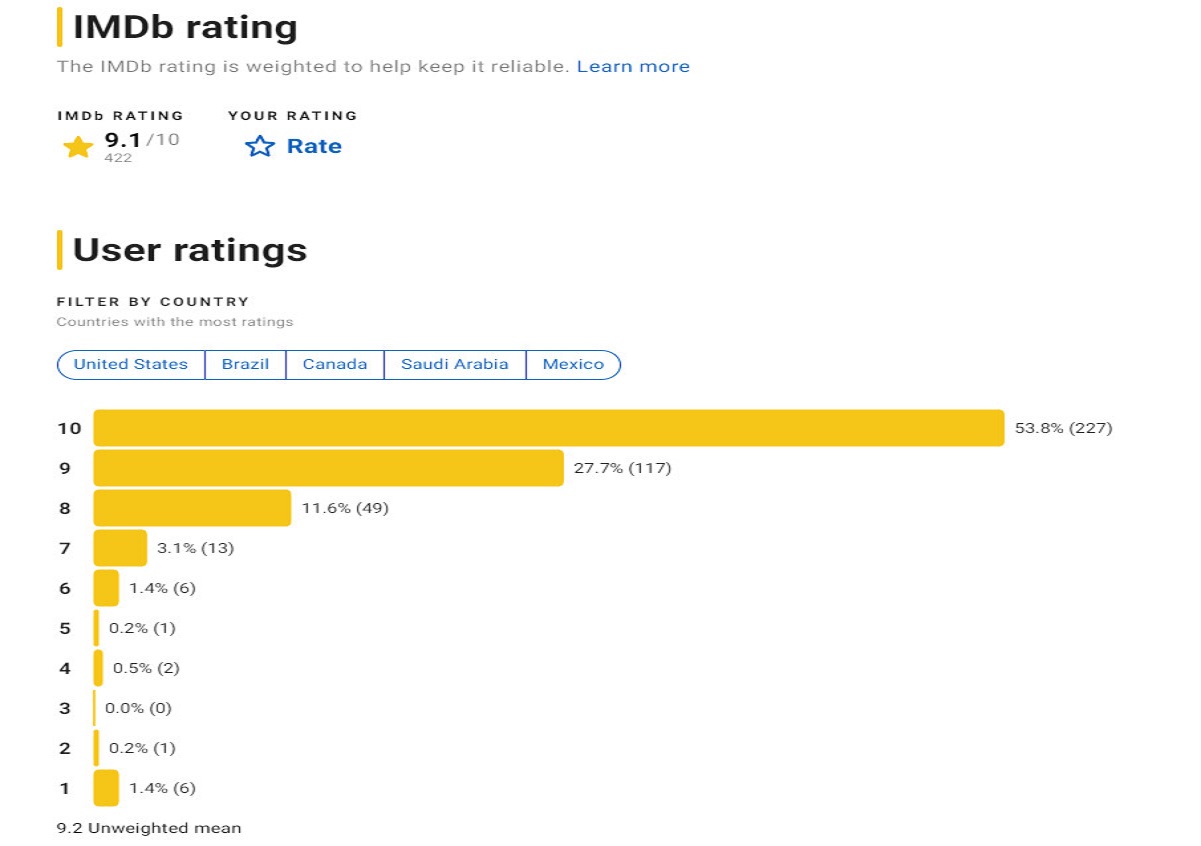The width and height of the screenshot is (1201, 846).
Task: Click the User ratings heading
Action: tap(190, 249)
